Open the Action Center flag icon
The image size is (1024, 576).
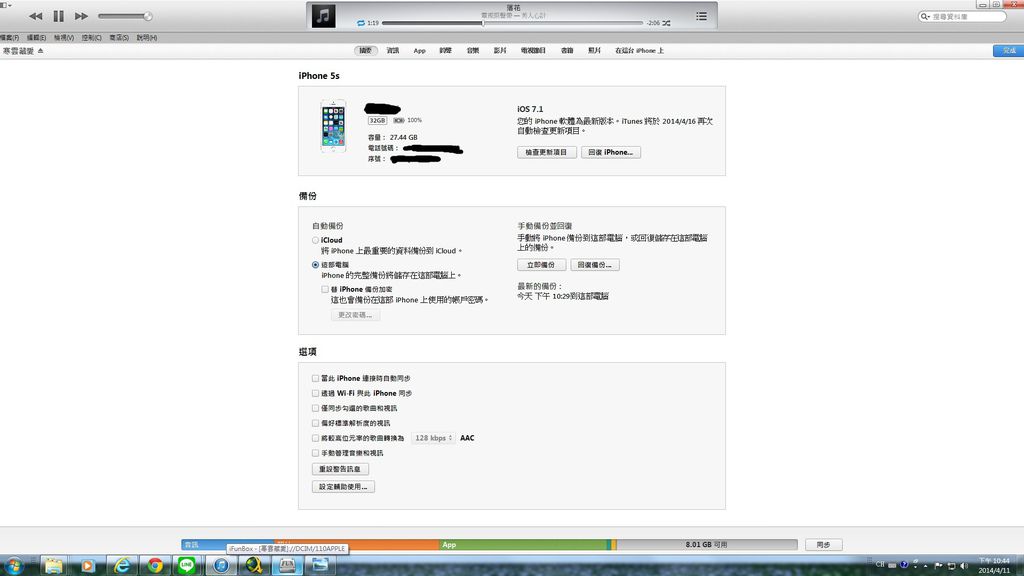938,566
